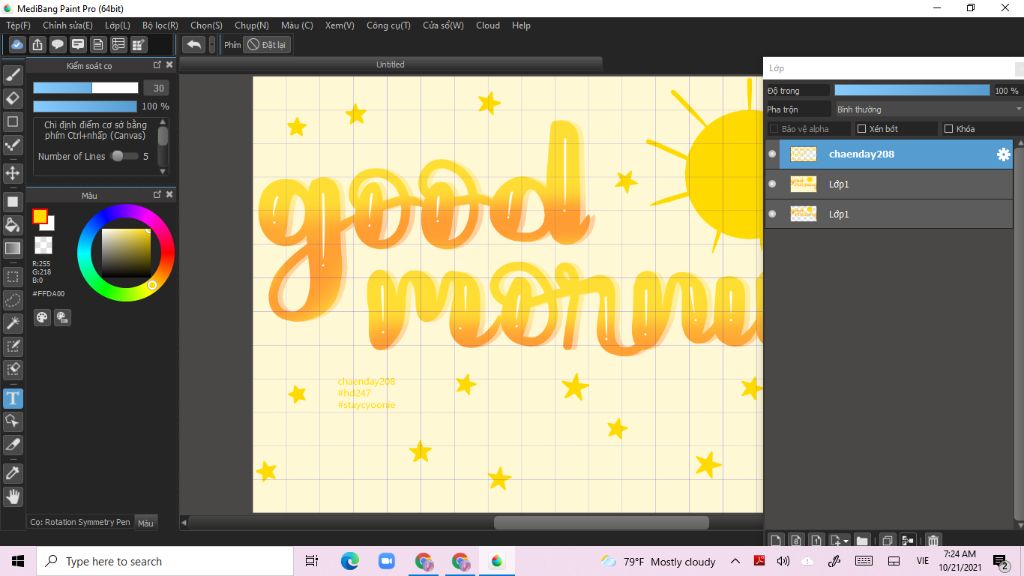1024x576 pixels.
Task: Show hidden system tray icons
Action: 735,561
